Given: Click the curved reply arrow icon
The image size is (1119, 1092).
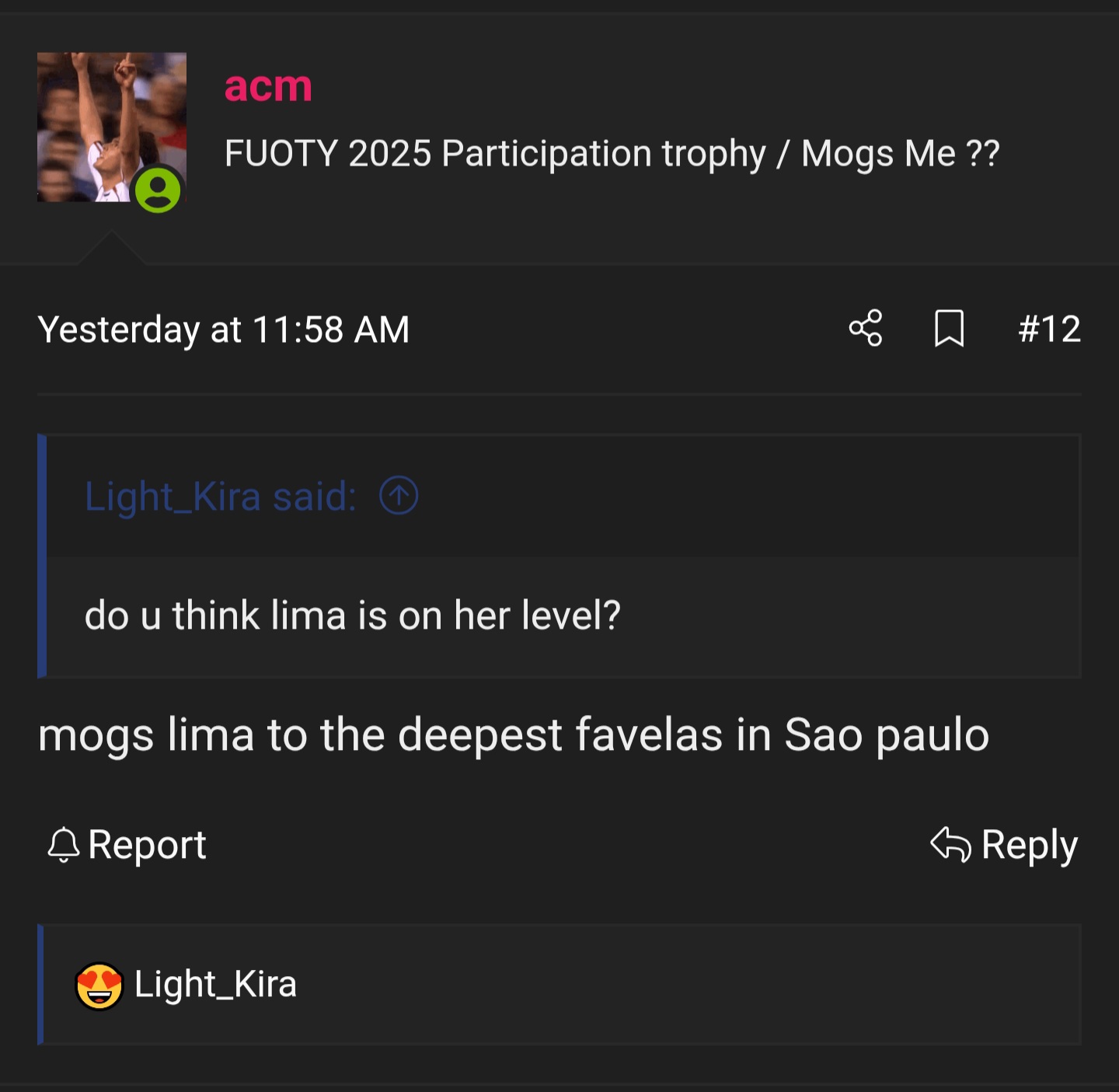Looking at the screenshot, I should click(x=950, y=845).
